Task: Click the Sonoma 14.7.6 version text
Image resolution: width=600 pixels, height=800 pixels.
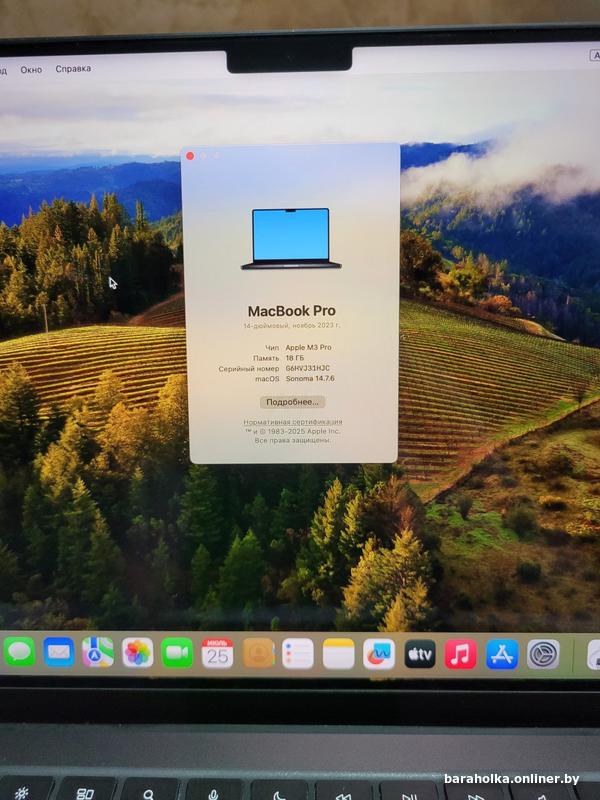Action: pos(310,379)
